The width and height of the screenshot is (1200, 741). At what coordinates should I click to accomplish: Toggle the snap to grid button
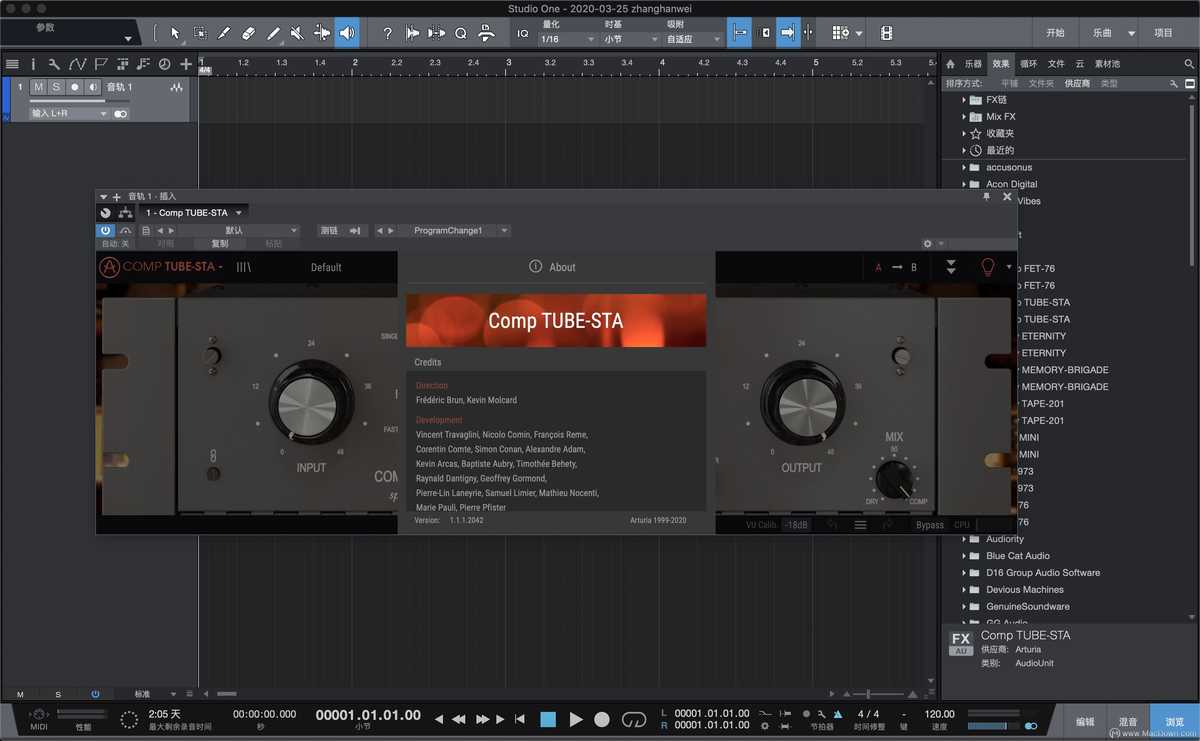click(x=739, y=33)
